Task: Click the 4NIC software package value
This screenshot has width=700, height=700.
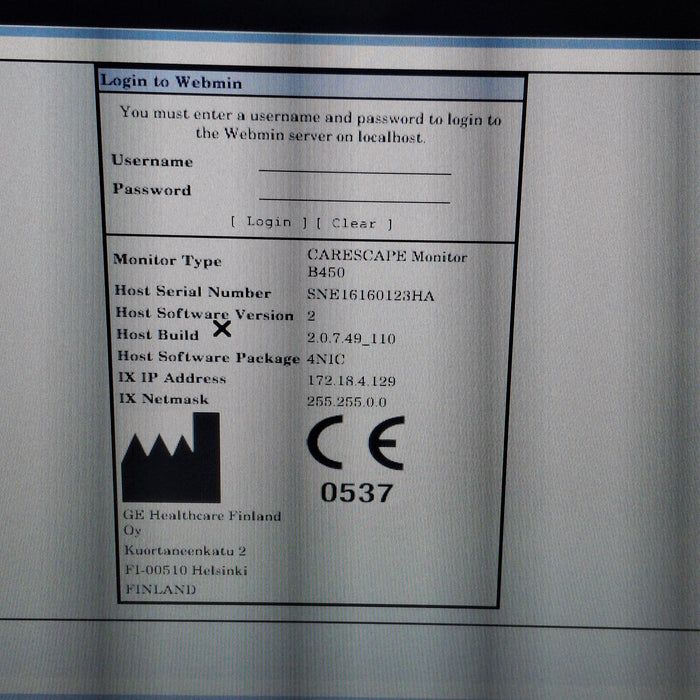Action: pyautogui.click(x=326, y=358)
